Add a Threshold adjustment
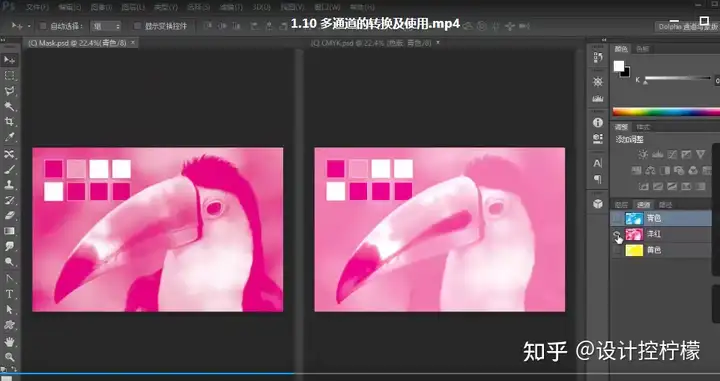720x381 pixels. (672, 186)
